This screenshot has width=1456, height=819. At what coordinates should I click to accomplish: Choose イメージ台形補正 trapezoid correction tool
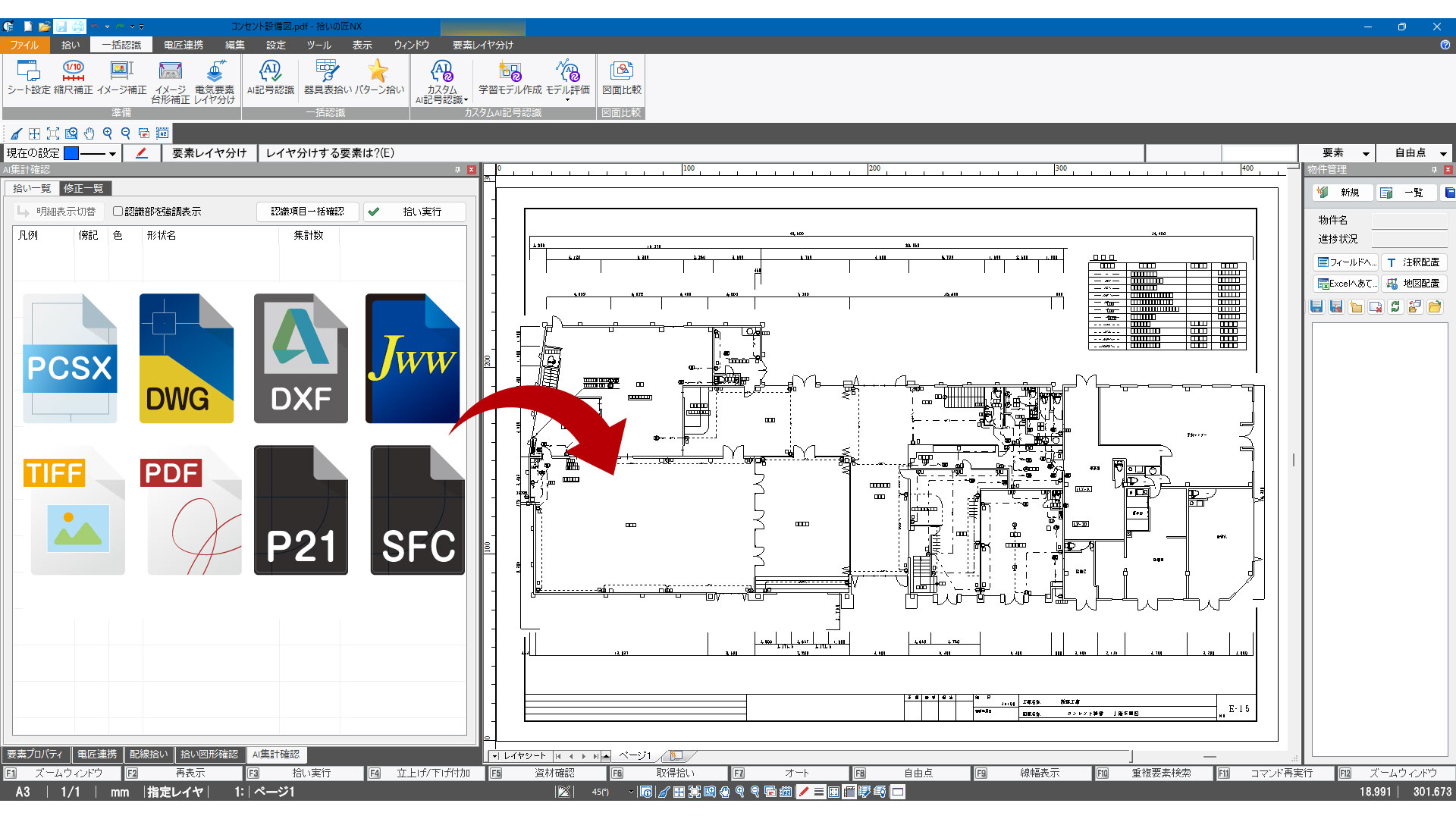pos(170,82)
